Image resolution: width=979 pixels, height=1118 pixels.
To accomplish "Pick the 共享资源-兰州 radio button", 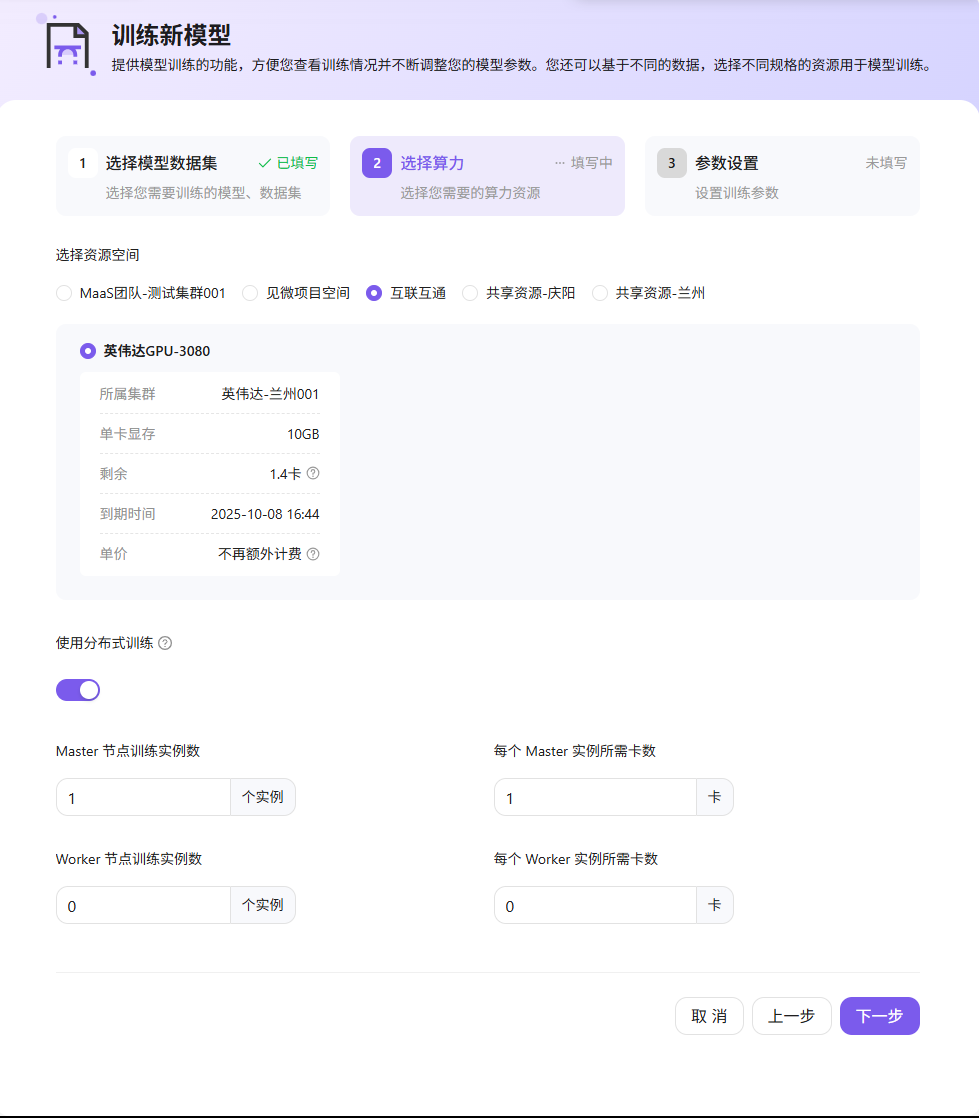I will [x=599, y=293].
